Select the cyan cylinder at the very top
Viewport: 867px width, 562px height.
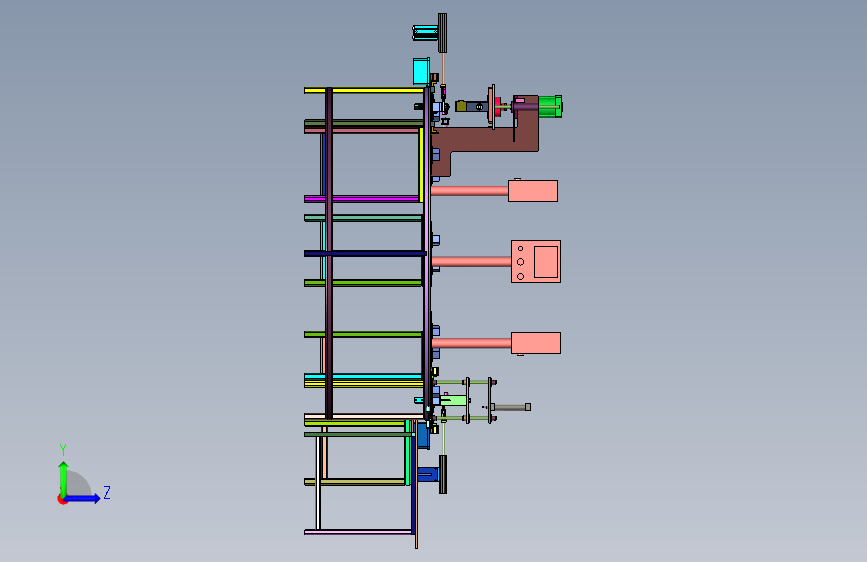(425, 33)
